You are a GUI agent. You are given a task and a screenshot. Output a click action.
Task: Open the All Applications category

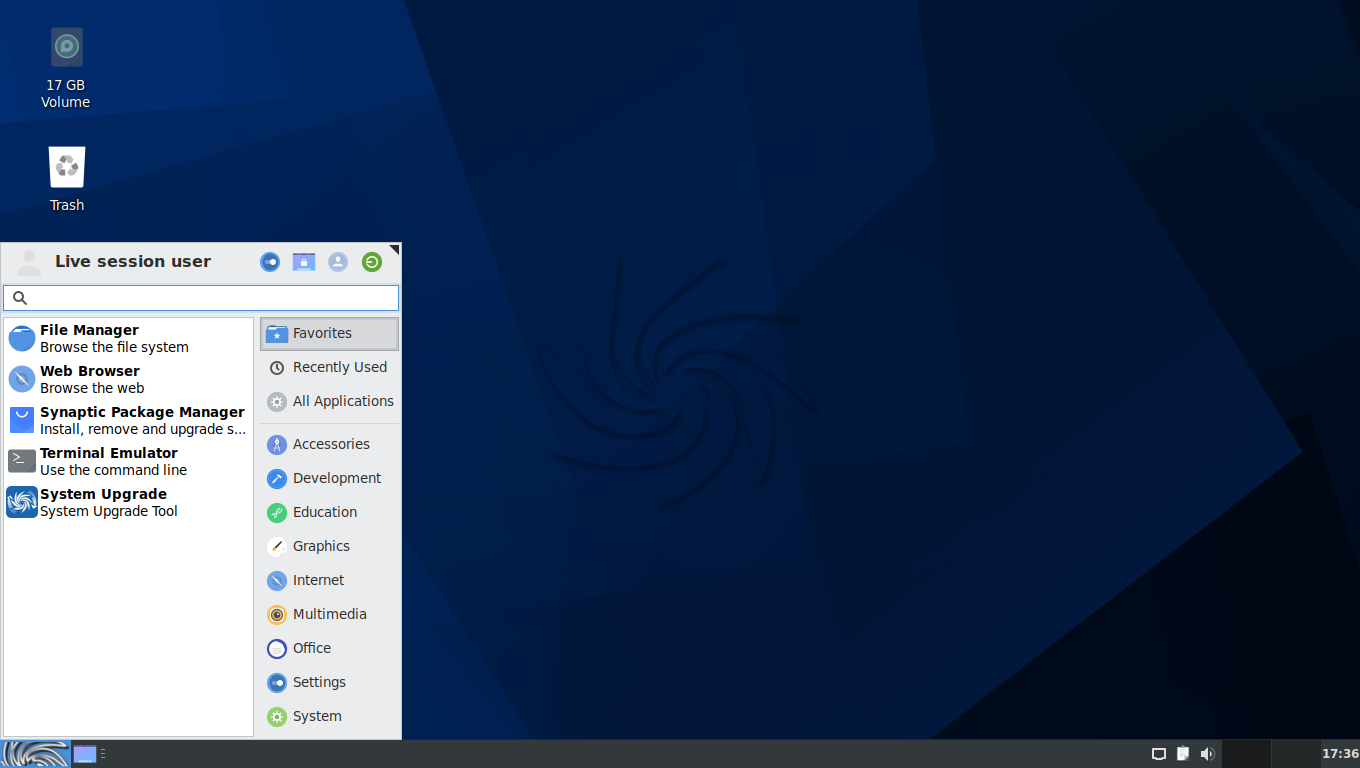click(x=329, y=401)
